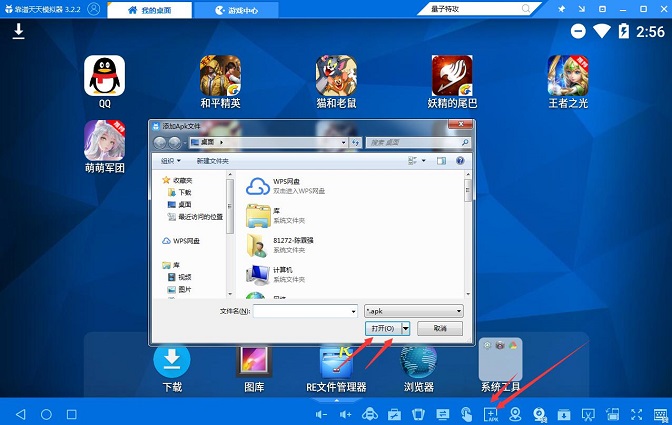Open the QQ app on the desktop

tap(105, 76)
